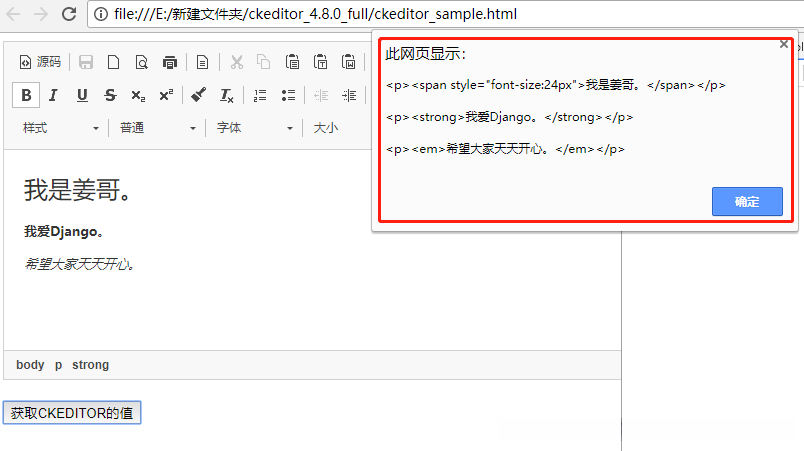Toggle Bold formatting button
This screenshot has height=451, width=804.
point(26,95)
